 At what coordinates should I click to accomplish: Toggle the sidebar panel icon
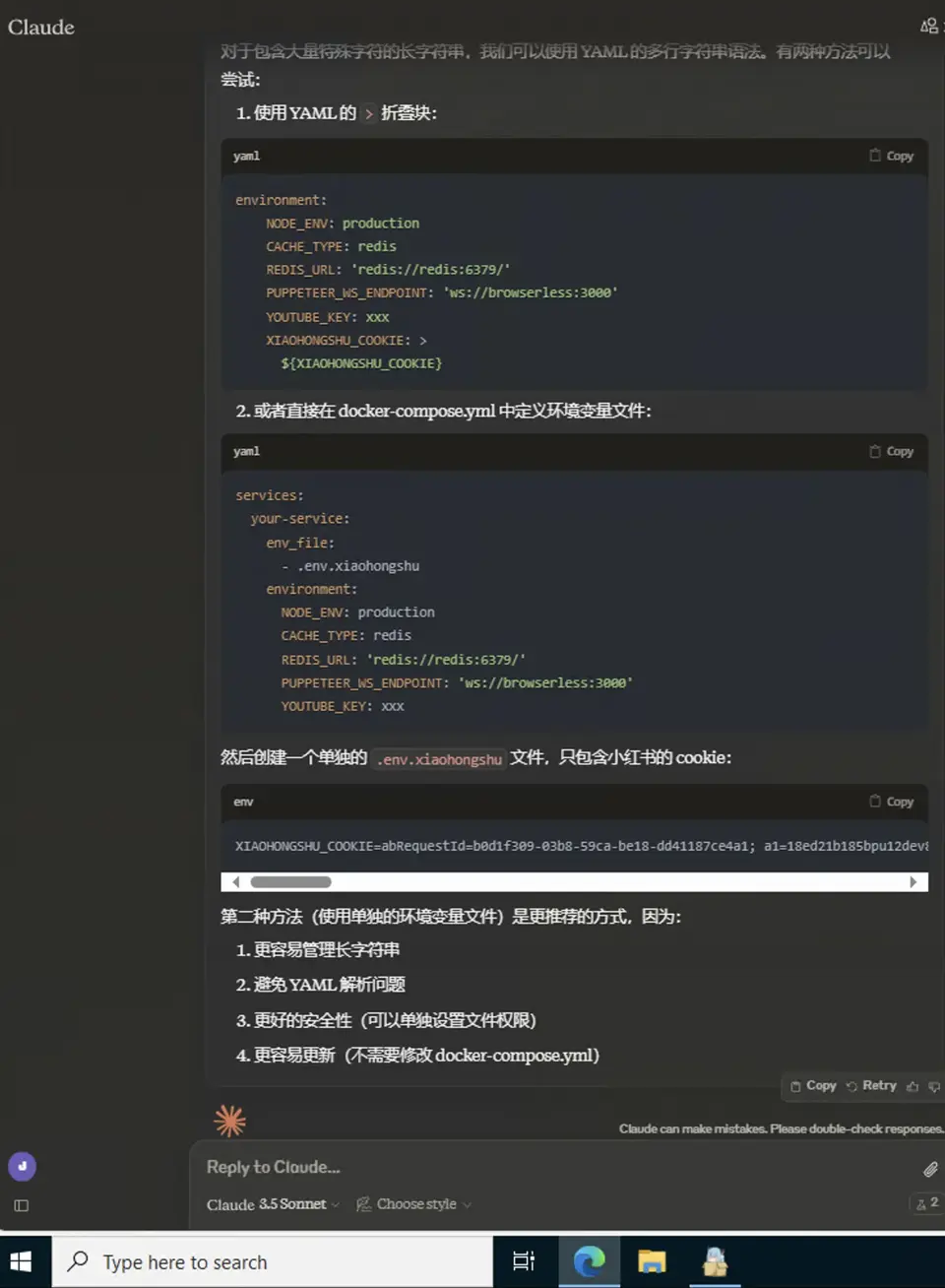(x=22, y=1205)
